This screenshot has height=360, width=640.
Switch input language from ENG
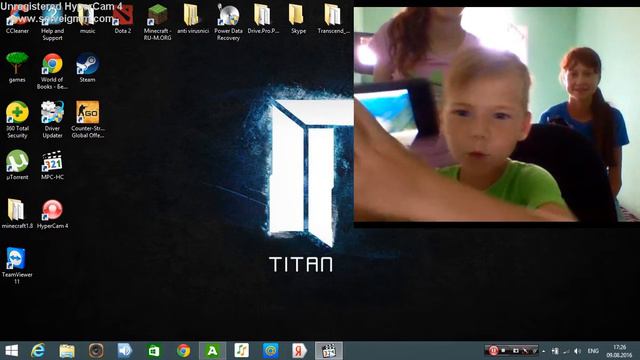click(593, 351)
